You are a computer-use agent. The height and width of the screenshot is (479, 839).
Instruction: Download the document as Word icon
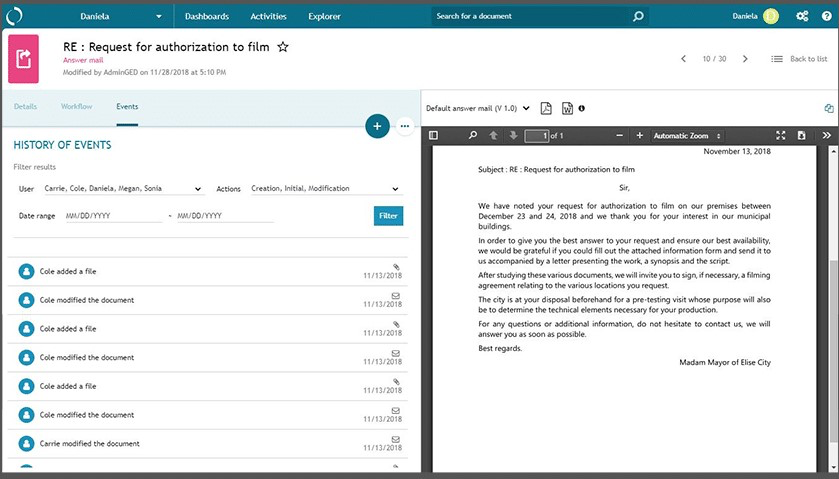567,108
